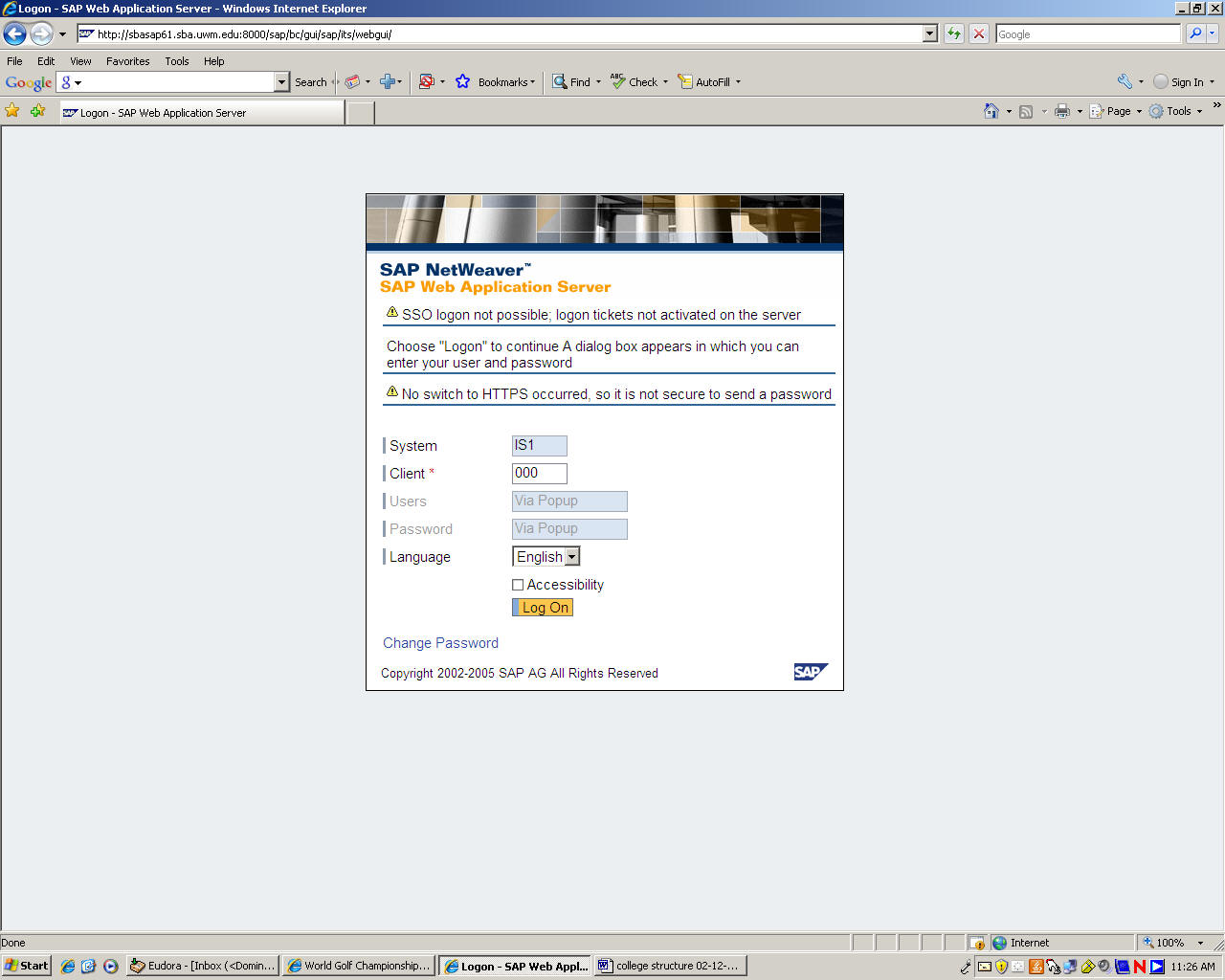Click the blue play arrow tray icon
Image resolution: width=1225 pixels, height=980 pixels.
tap(1157, 967)
